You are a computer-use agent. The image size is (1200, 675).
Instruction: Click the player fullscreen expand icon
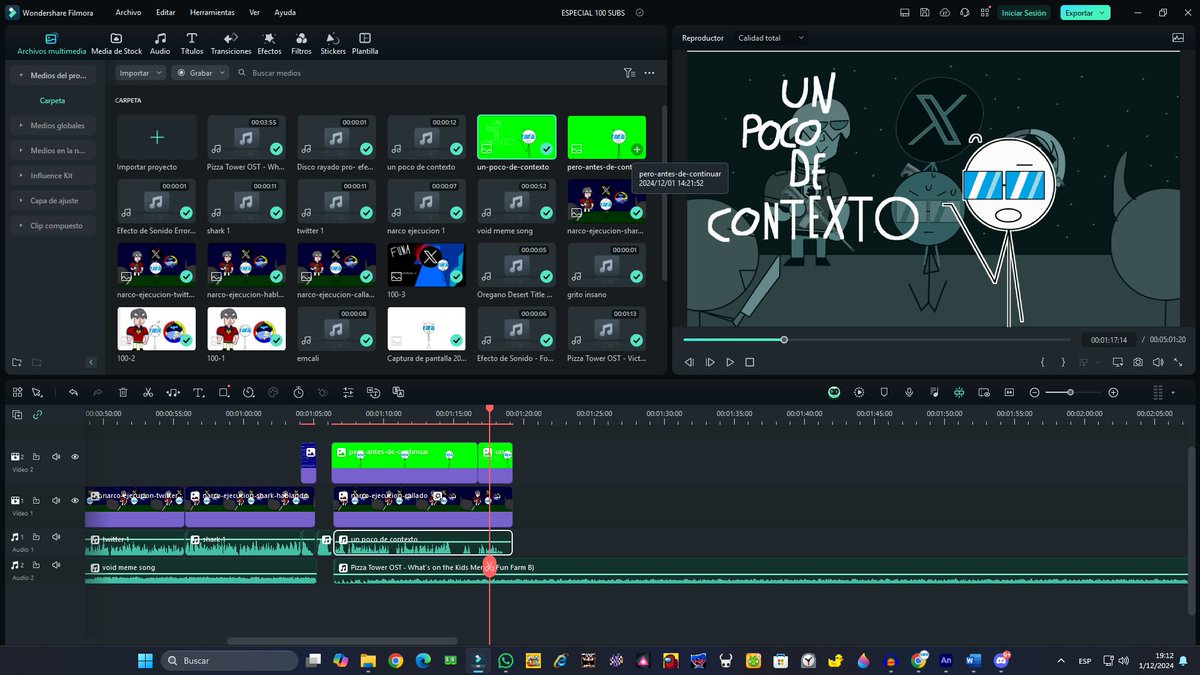click(1177, 362)
